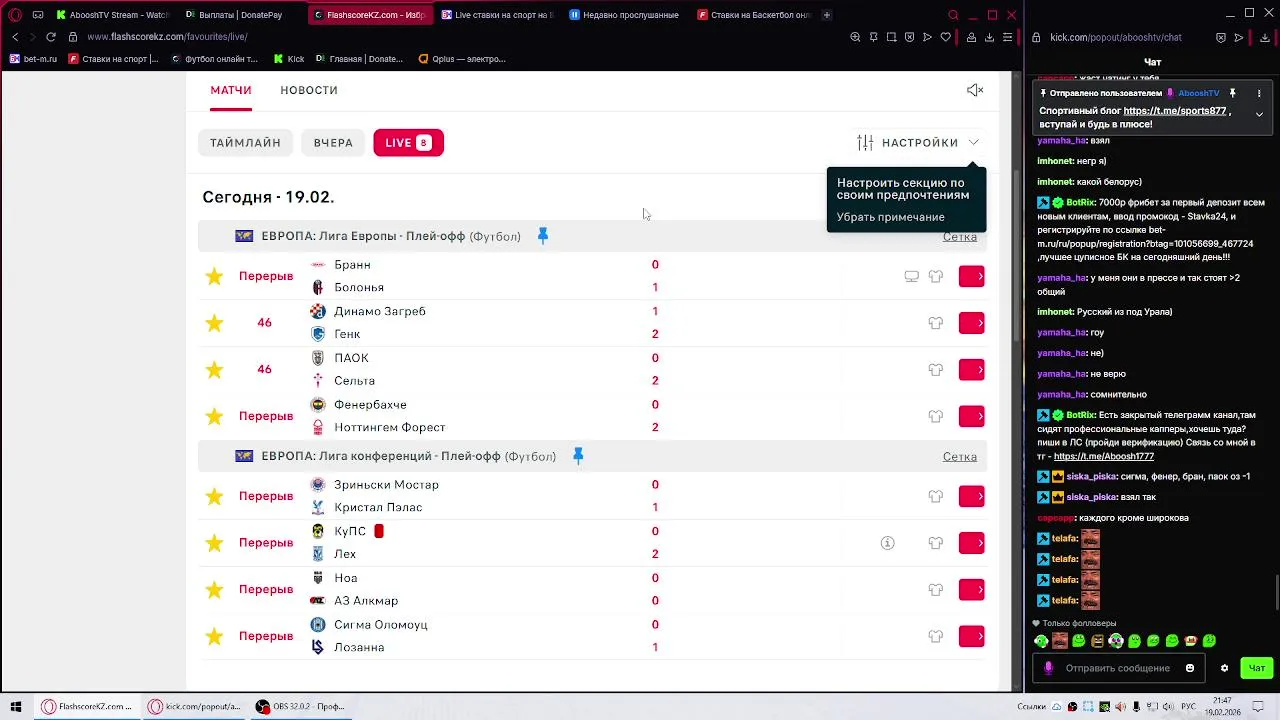The image size is (1280, 720).
Task: Toggle favorite star for Ноа vs АЗ Алкмар
Action: point(214,589)
